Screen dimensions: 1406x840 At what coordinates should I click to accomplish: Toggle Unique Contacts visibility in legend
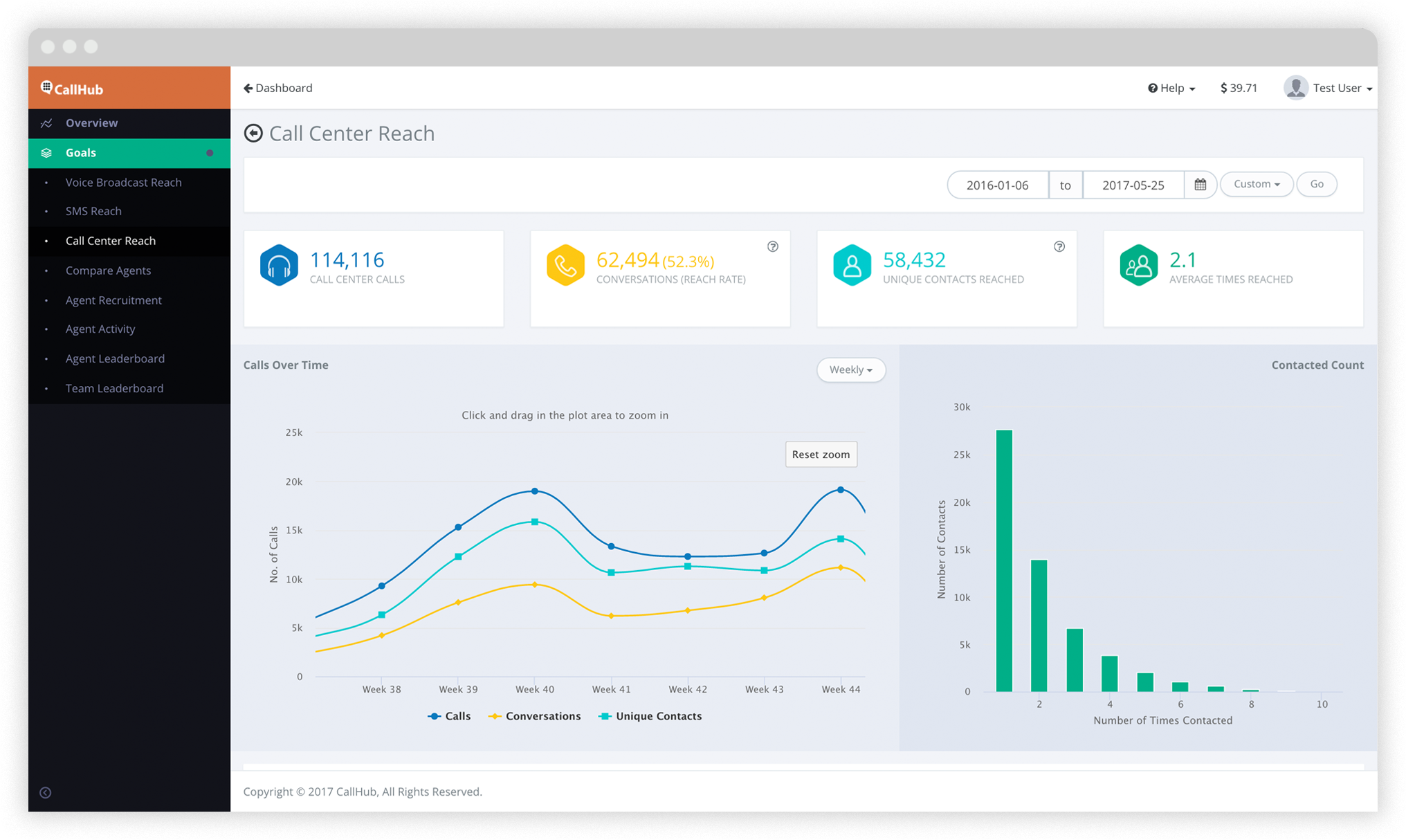649,716
